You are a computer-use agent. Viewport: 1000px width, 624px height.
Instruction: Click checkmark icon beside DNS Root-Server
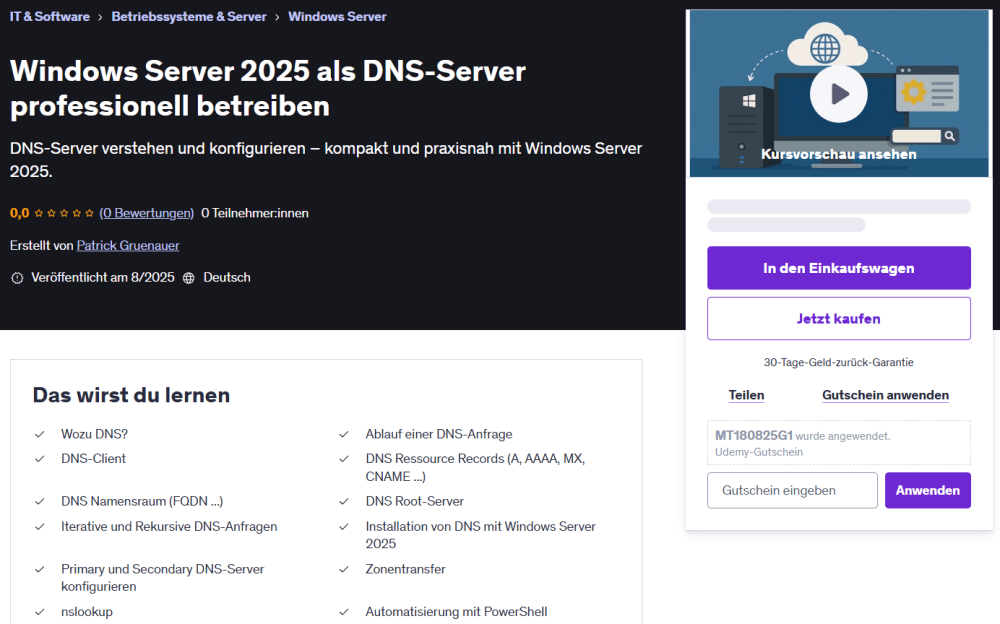click(344, 501)
